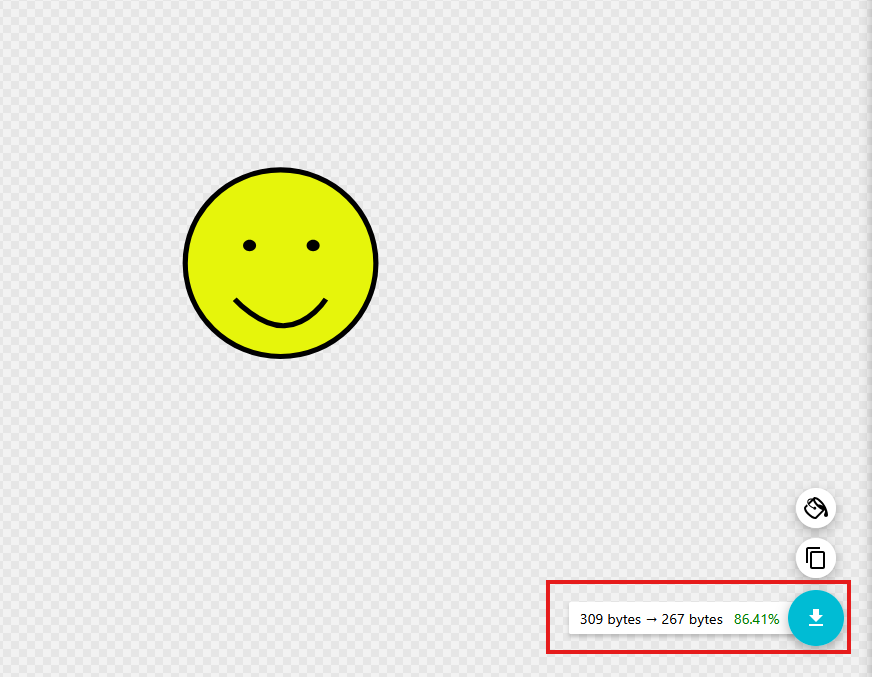Select the "267 bytes" optimized size text
The width and height of the screenshot is (872, 677).
[x=692, y=620]
